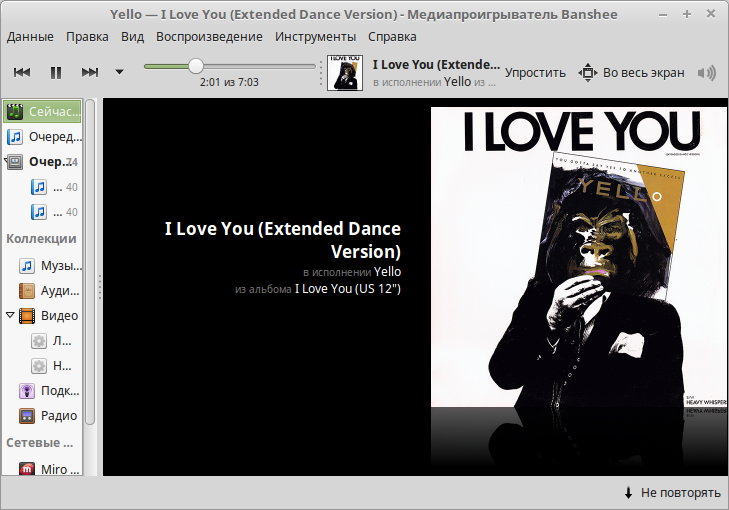Screen dimensions: 729x510
Task: Skip to the previous track
Action: click(x=22, y=72)
